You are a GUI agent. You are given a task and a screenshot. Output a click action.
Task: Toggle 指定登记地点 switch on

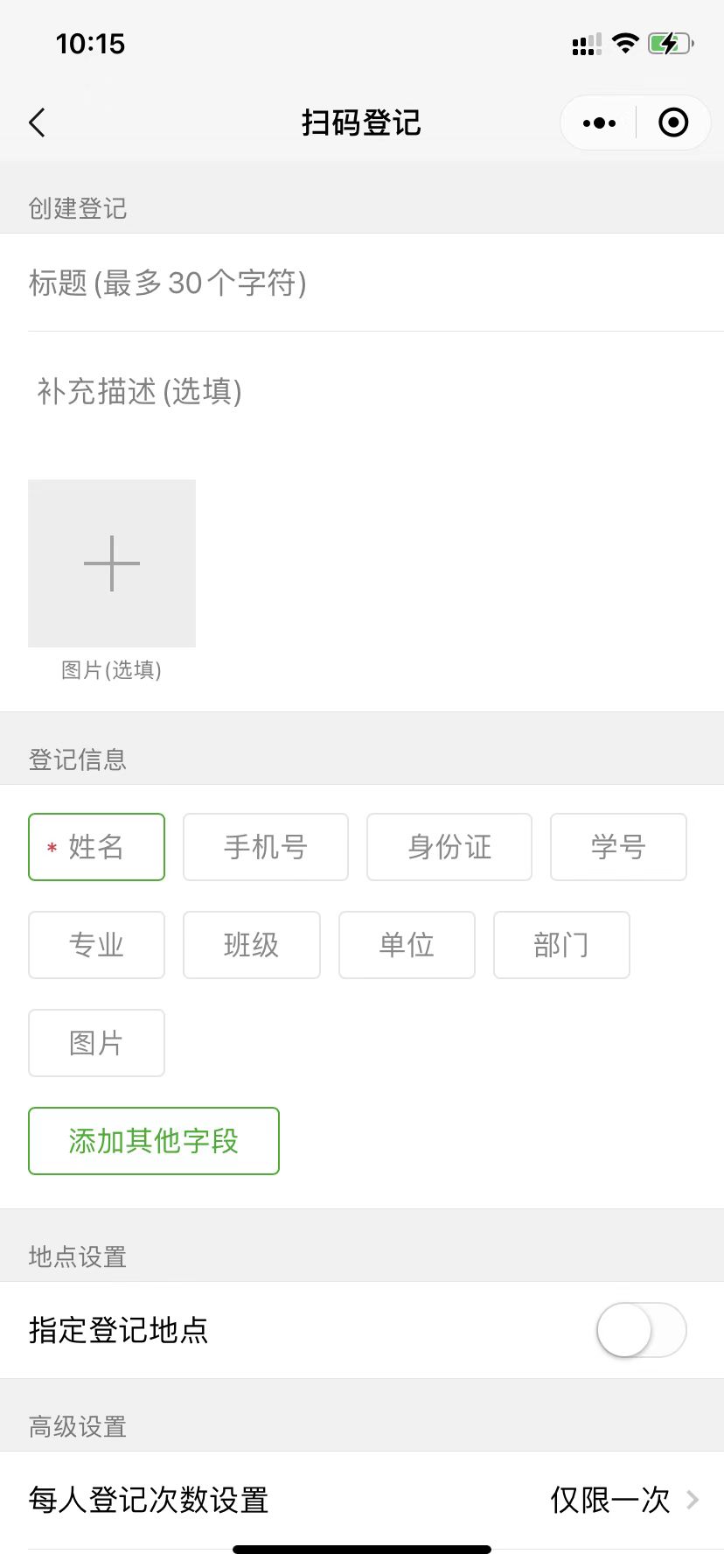(x=642, y=1330)
